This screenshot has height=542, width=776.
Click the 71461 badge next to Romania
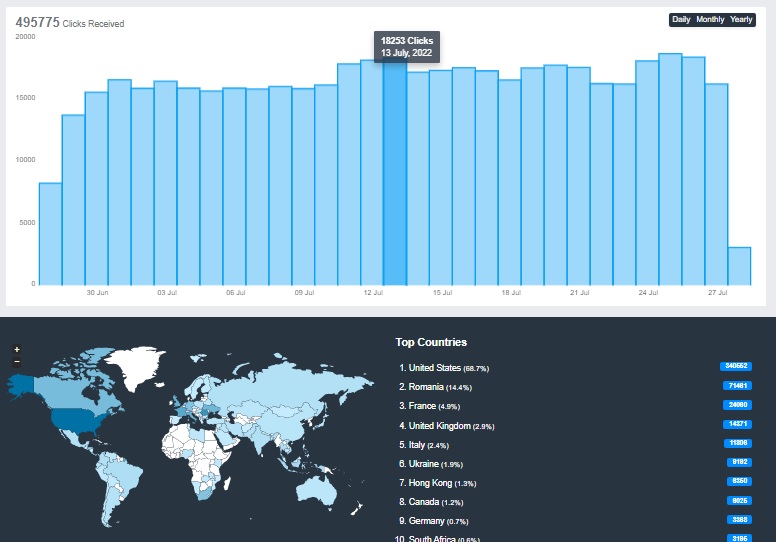pos(736,386)
